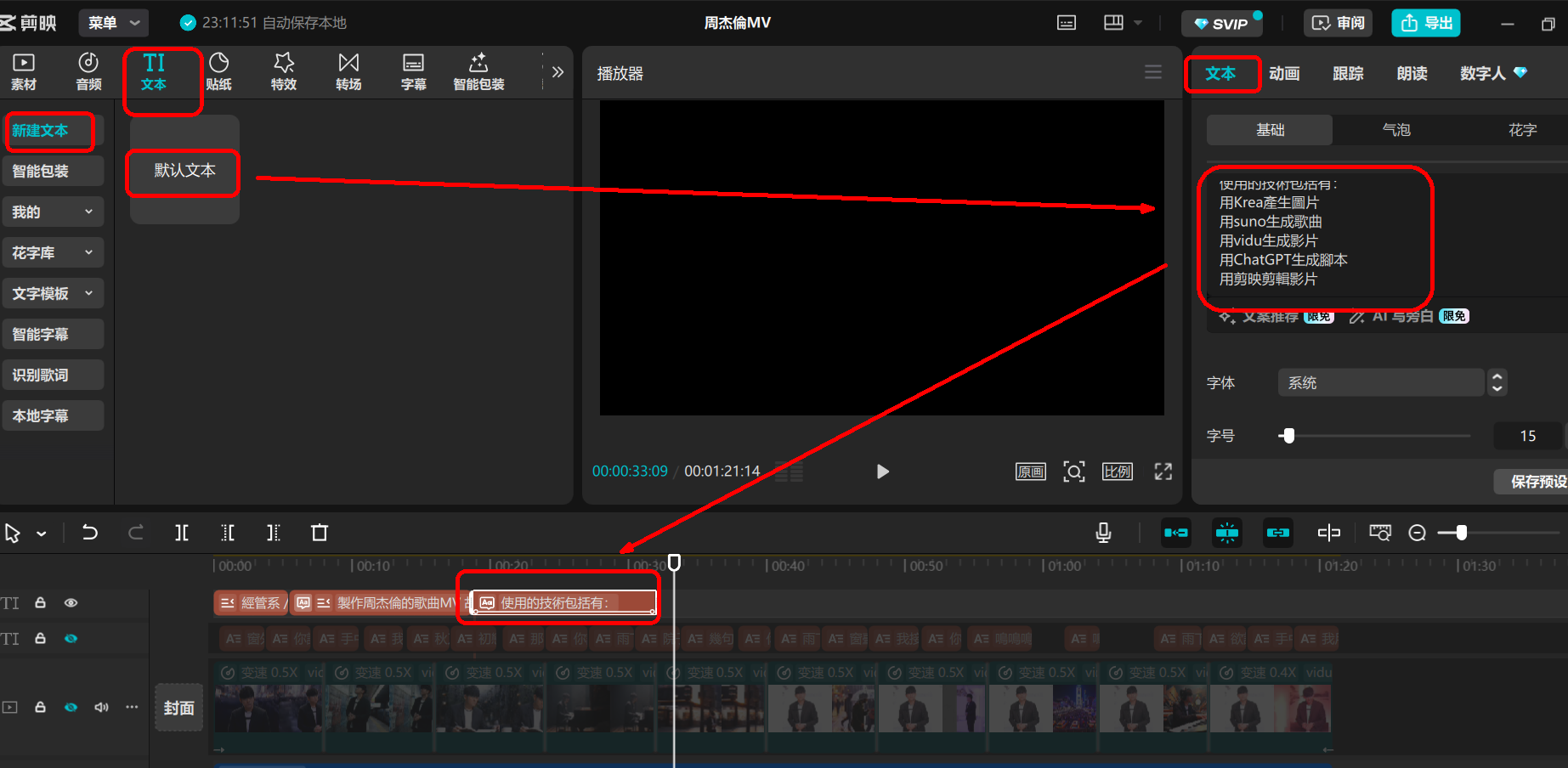Image resolution: width=1568 pixels, height=768 pixels.
Task: Select the pointer selection tool
Action: pyautogui.click(x=13, y=533)
